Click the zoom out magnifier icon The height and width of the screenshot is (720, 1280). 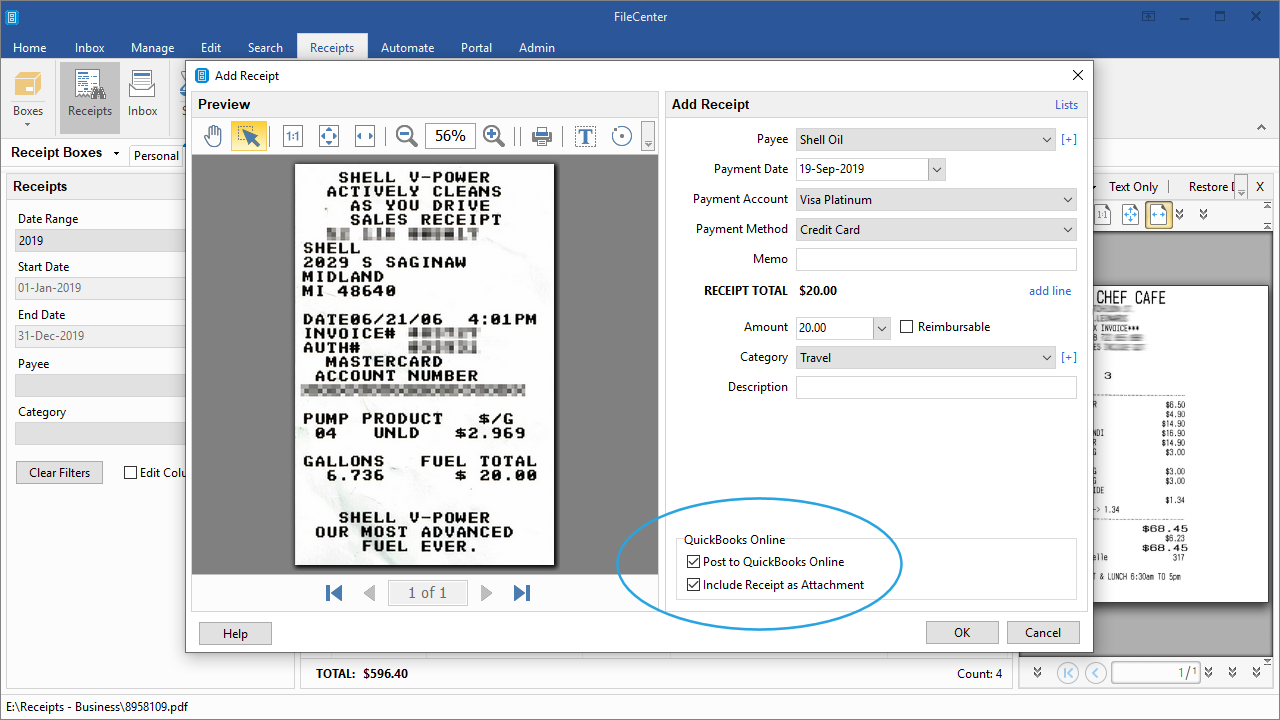tap(406, 136)
